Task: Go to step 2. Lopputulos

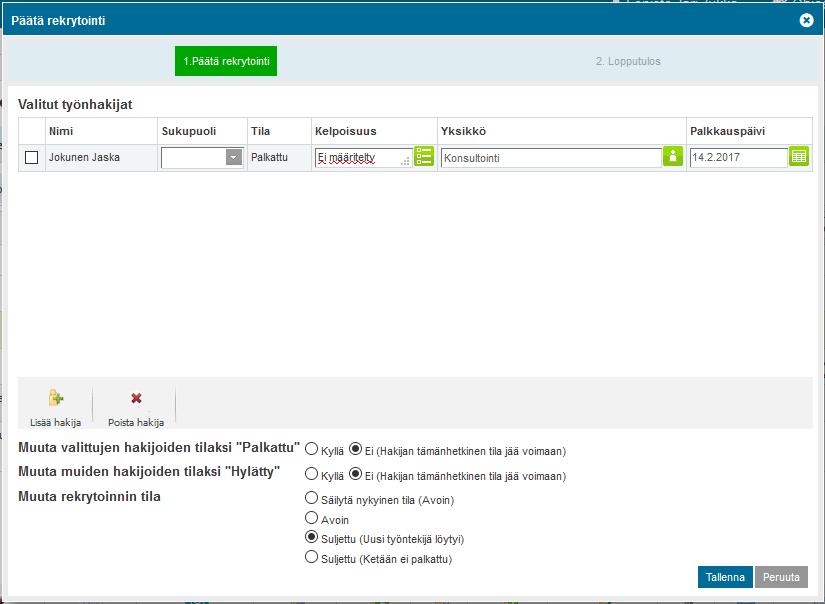Action: (628, 61)
